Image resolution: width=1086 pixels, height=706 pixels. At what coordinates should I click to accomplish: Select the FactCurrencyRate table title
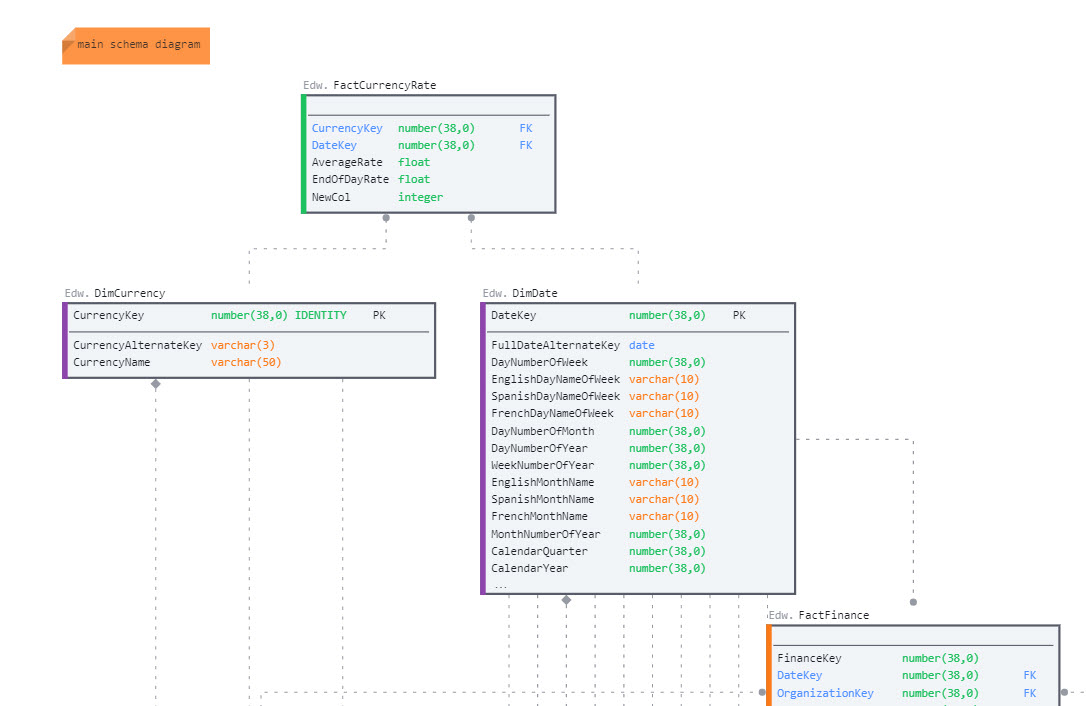(384, 86)
